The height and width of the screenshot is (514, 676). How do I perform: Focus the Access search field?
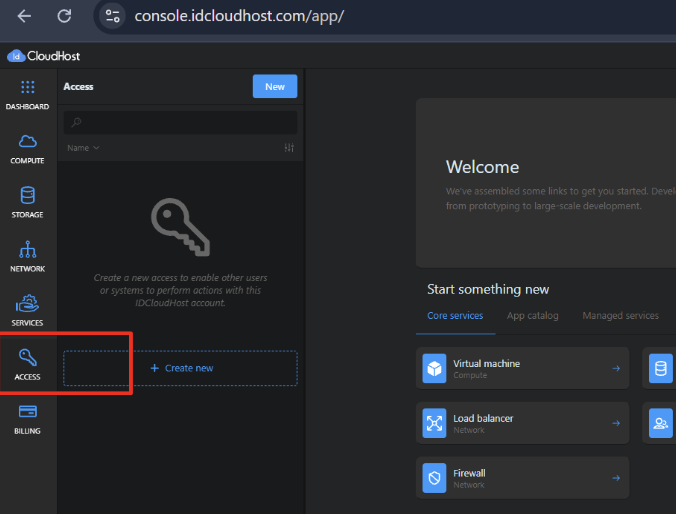point(180,122)
